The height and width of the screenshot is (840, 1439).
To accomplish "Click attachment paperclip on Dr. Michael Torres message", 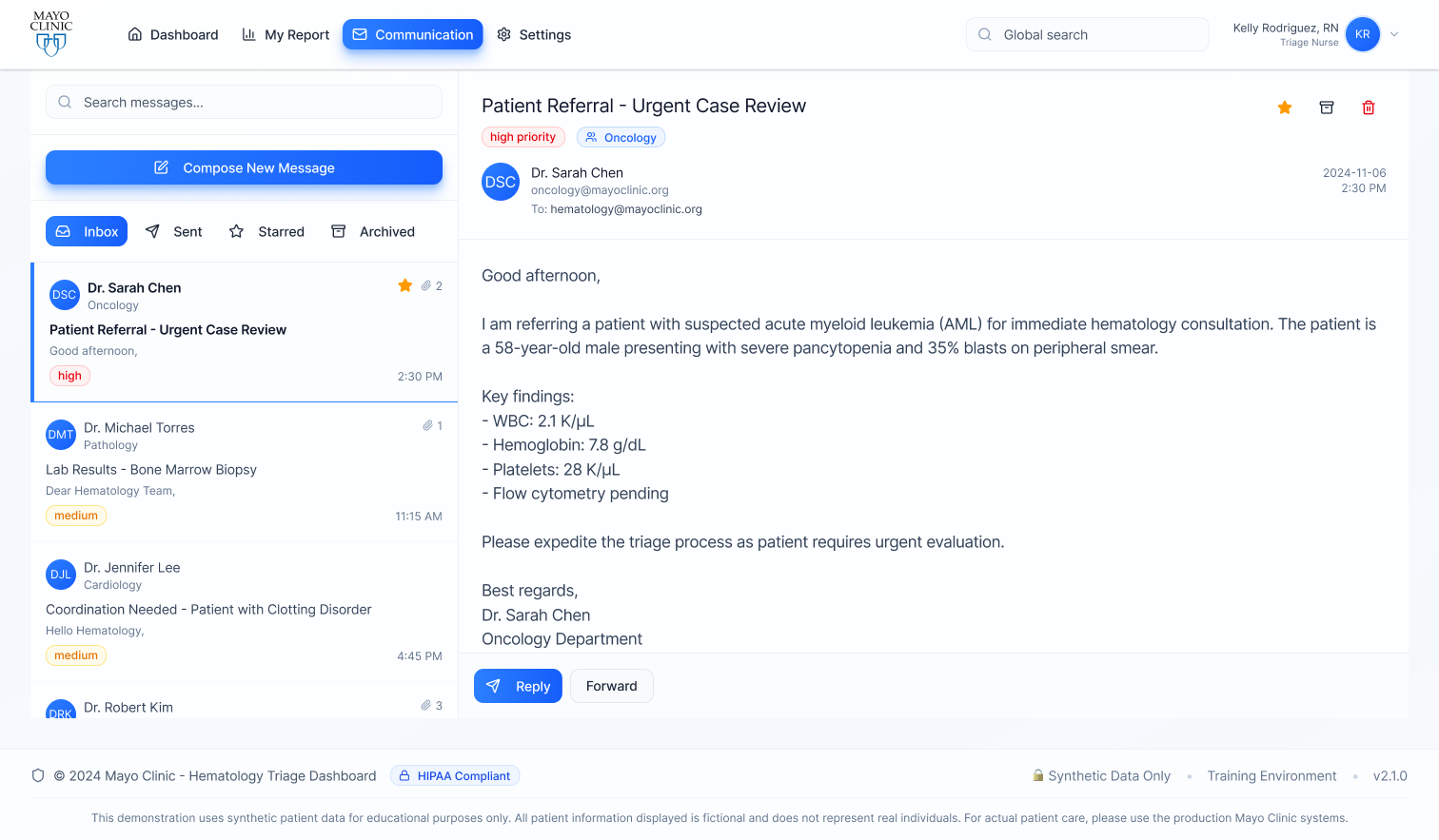I will tap(428, 425).
